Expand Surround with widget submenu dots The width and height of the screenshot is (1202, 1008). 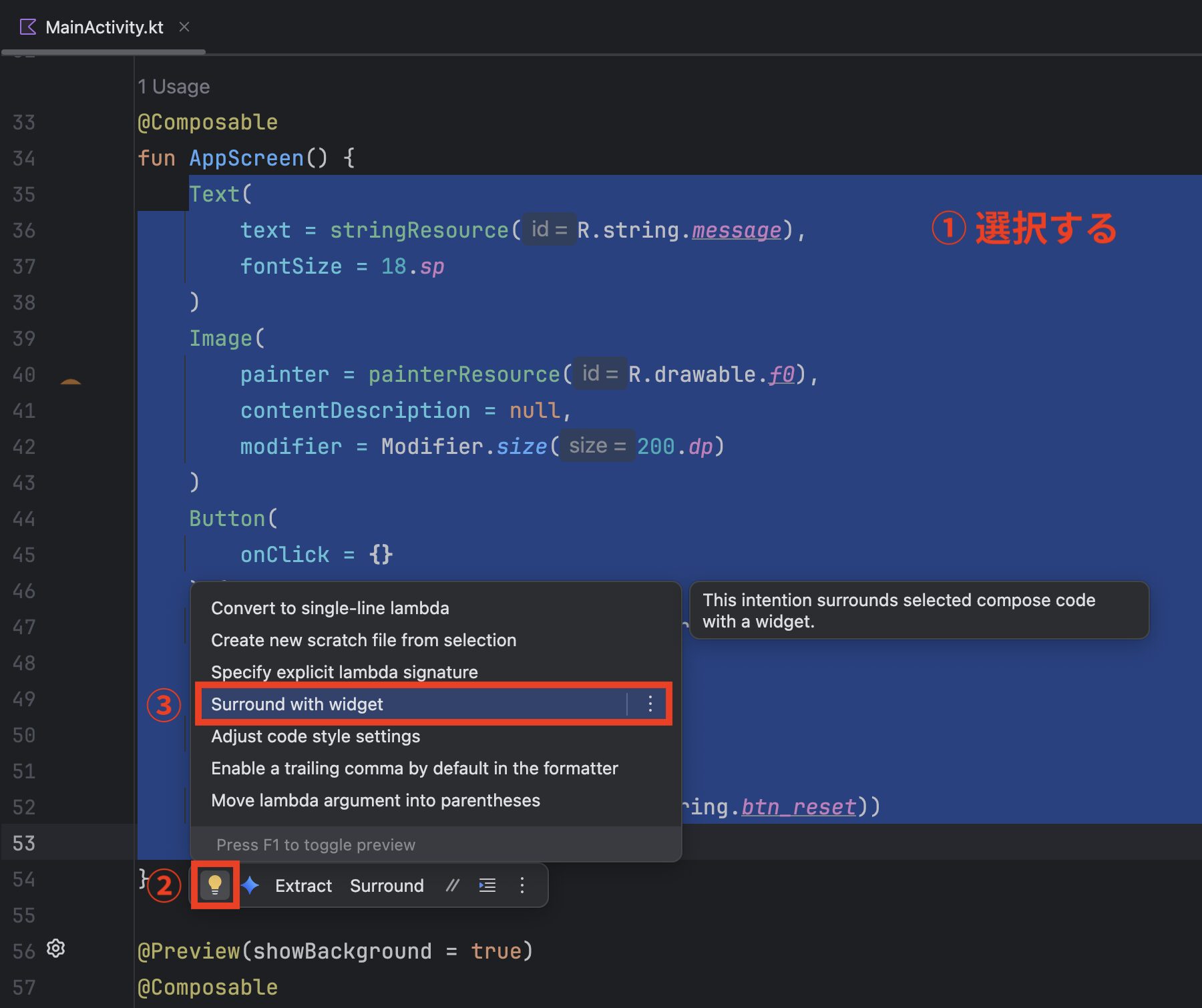650,704
